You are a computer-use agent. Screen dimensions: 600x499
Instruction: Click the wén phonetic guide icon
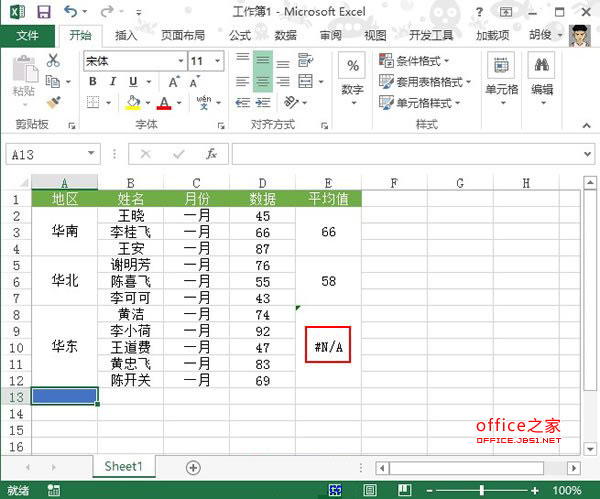(204, 102)
